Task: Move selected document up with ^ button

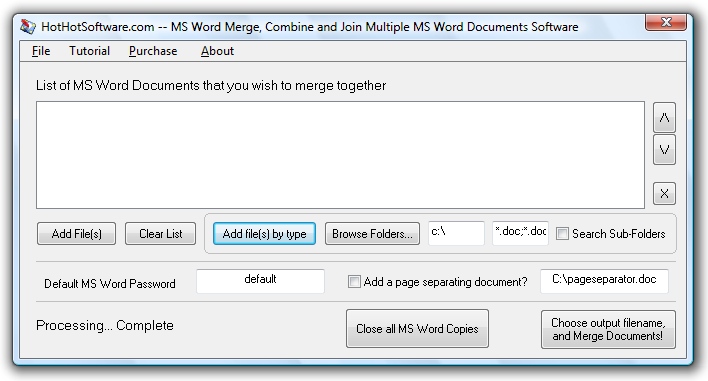Action: click(x=664, y=117)
